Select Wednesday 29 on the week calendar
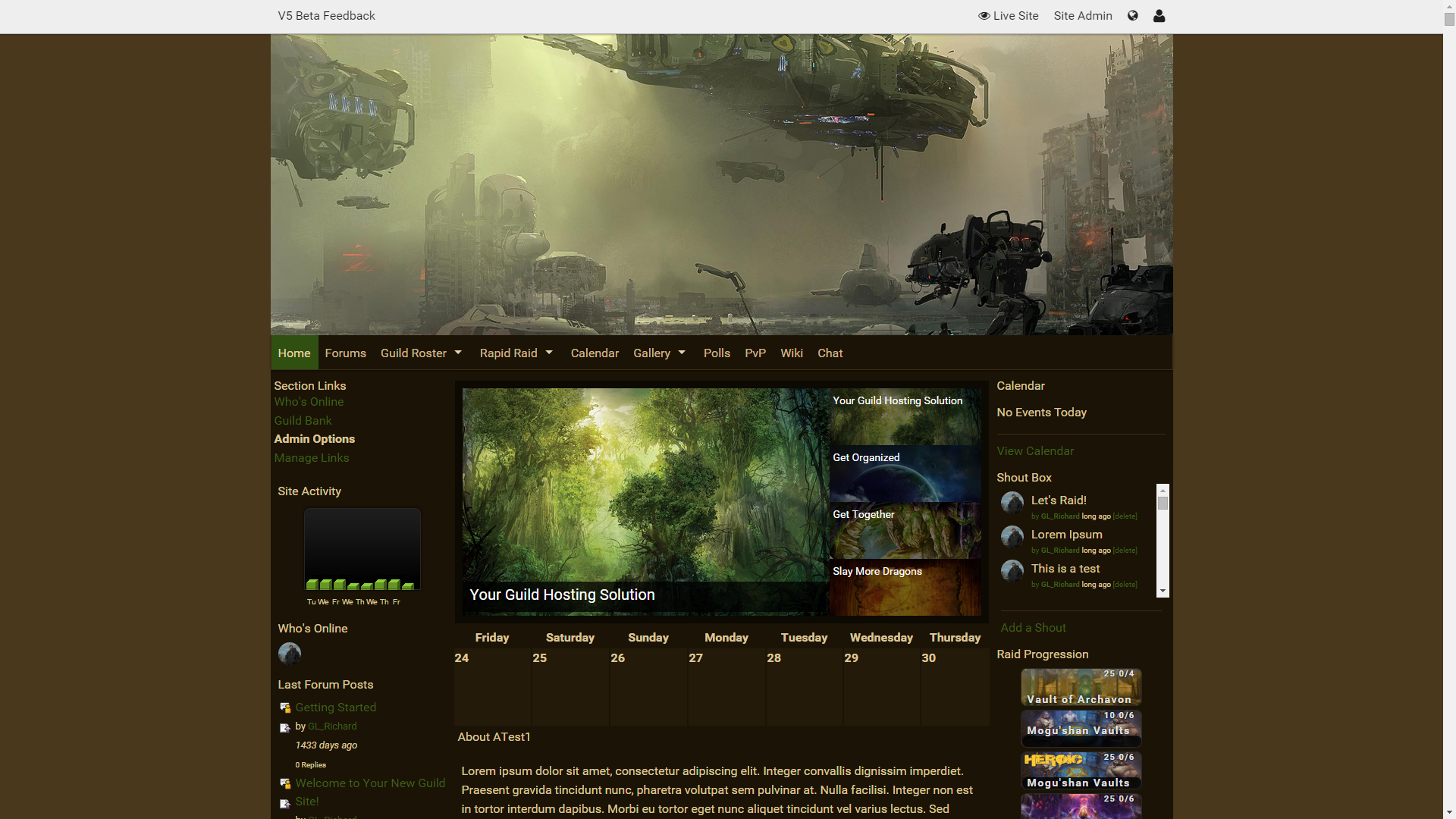The image size is (1456, 819). click(x=881, y=686)
